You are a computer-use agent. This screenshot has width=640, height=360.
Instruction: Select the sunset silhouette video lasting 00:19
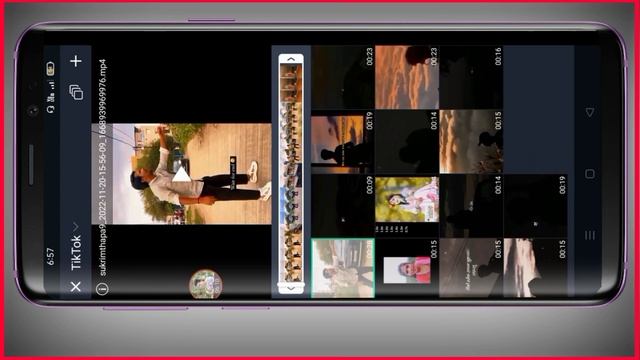(343, 142)
